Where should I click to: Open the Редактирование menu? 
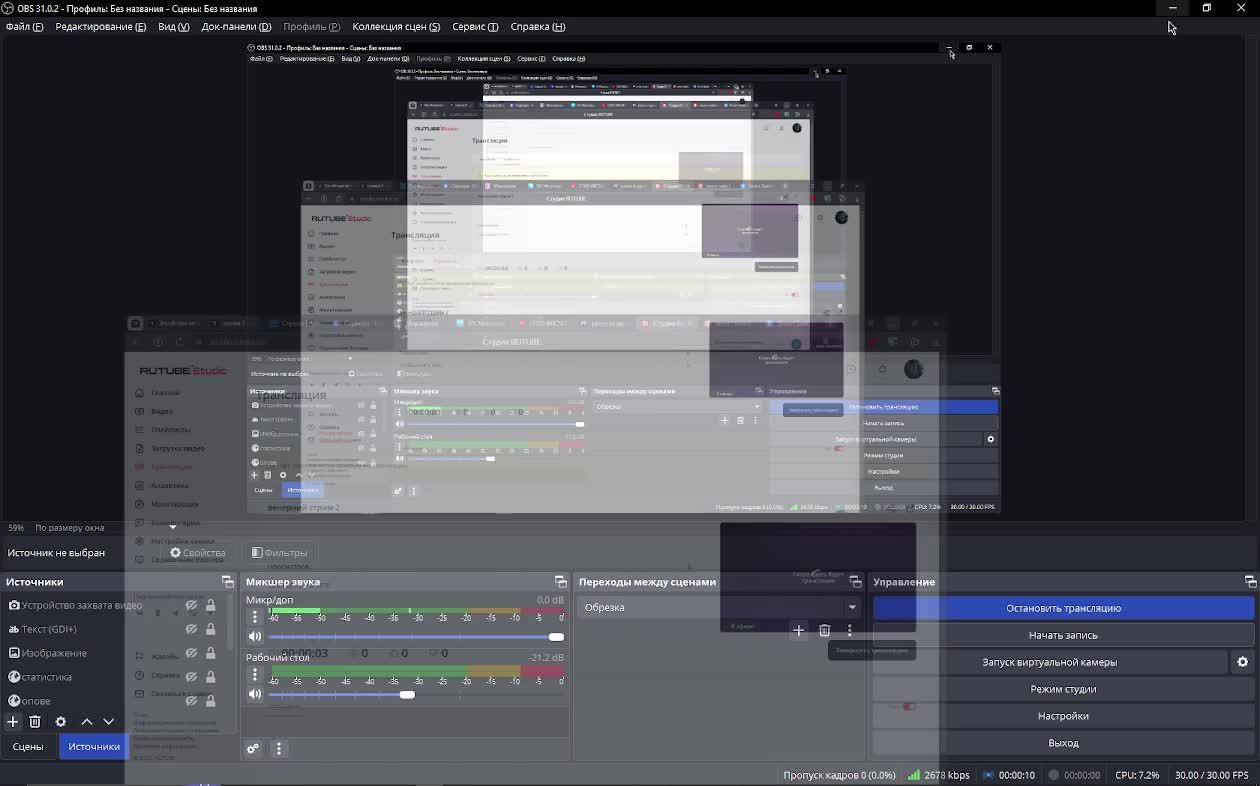point(100,26)
